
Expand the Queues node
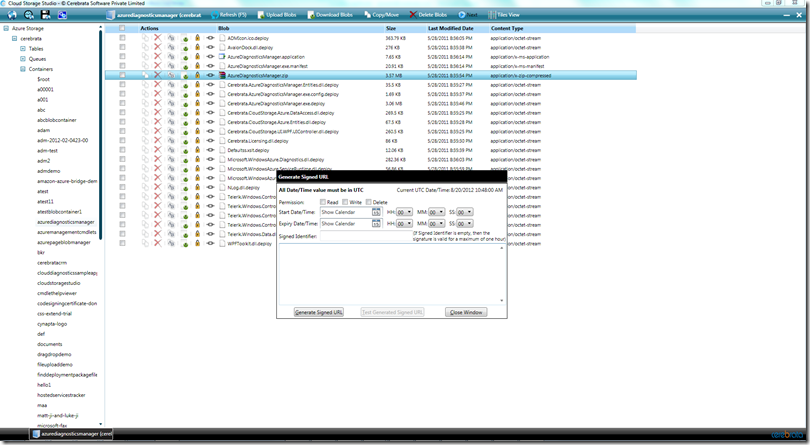(x=23, y=59)
